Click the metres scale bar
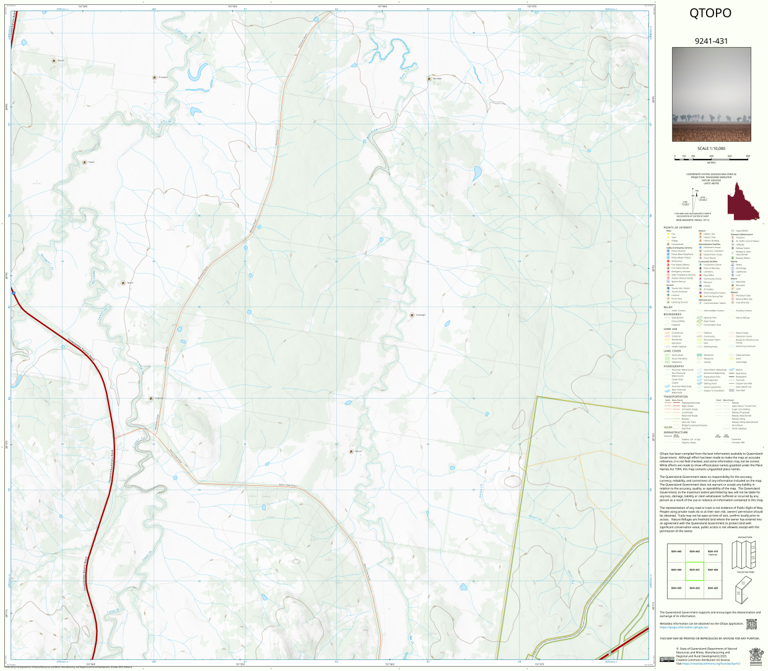 tap(711, 158)
